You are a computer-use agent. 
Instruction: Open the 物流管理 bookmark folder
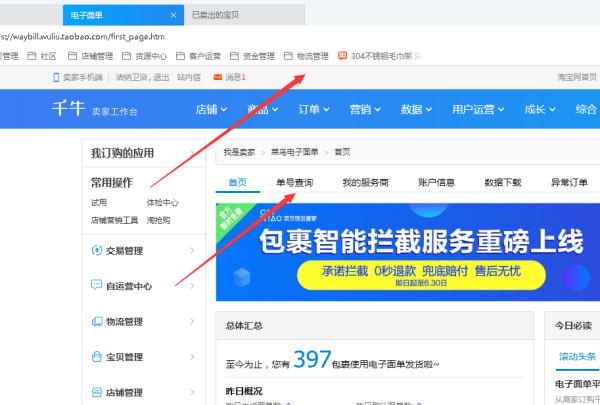click(306, 56)
